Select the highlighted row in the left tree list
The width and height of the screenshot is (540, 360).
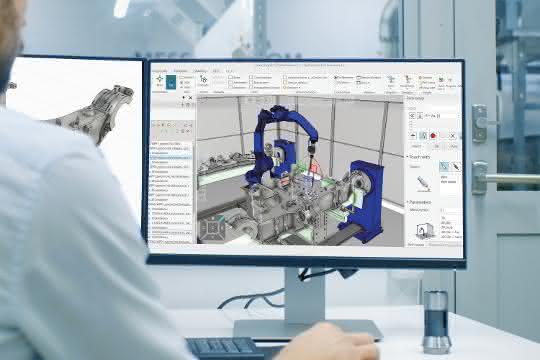pyautogui.click(x=171, y=157)
